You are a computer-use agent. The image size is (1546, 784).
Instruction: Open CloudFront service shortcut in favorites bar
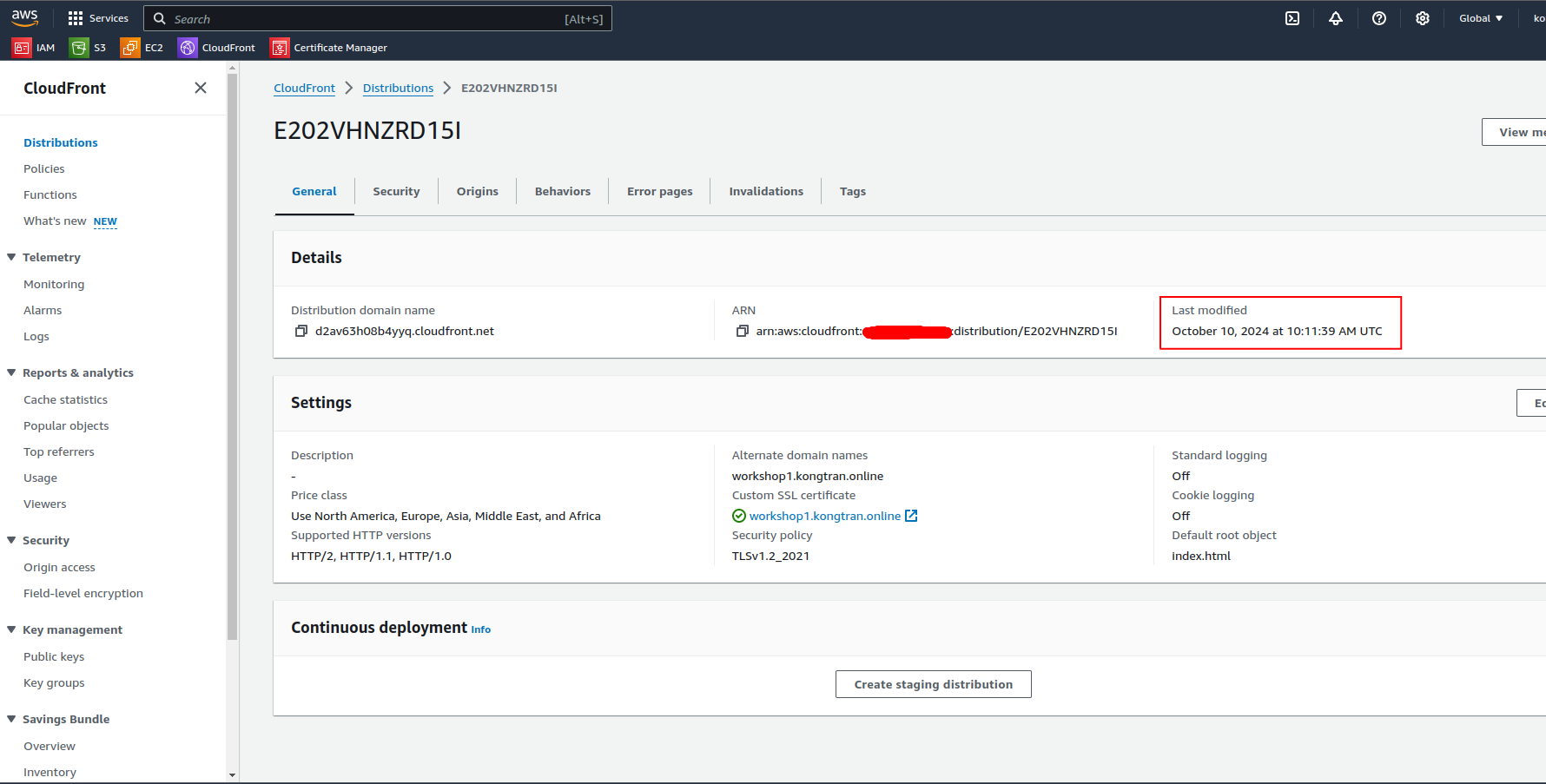point(217,48)
